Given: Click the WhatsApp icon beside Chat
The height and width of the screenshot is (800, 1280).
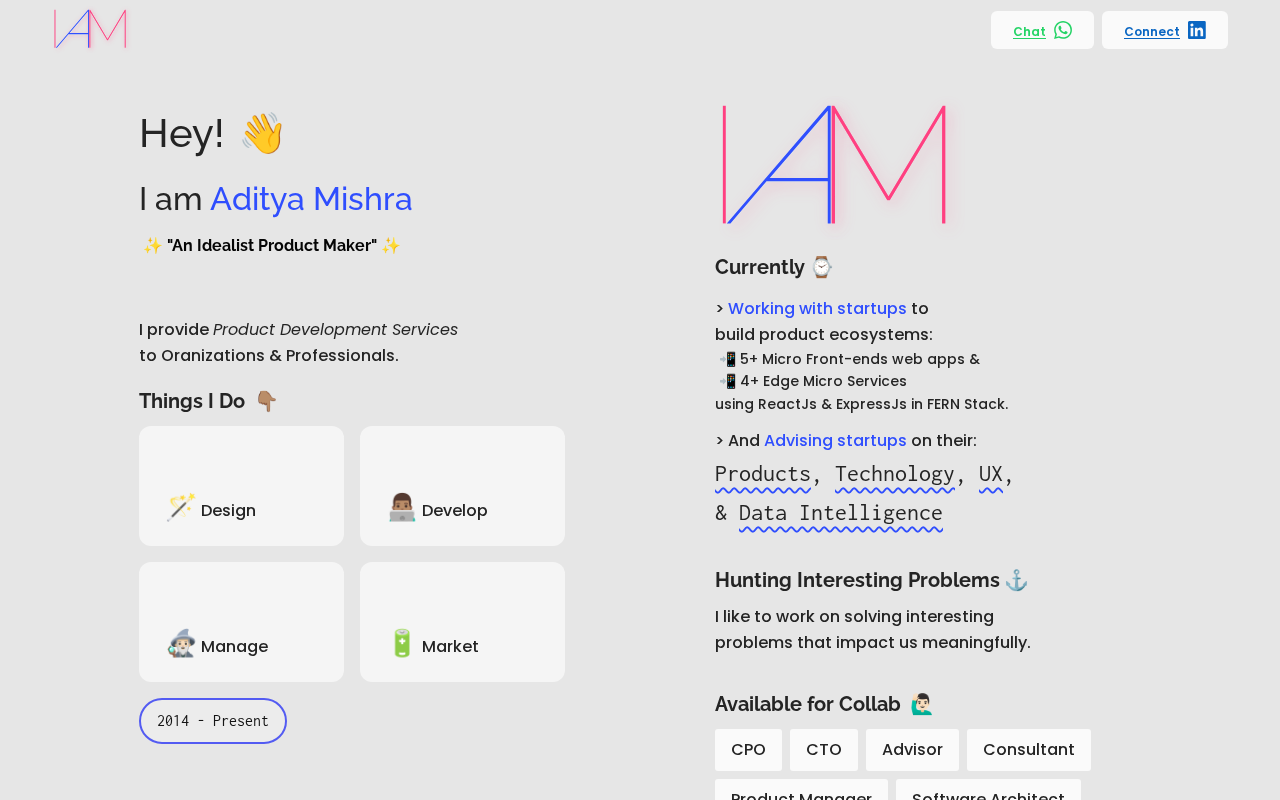Looking at the screenshot, I should click(x=1063, y=30).
